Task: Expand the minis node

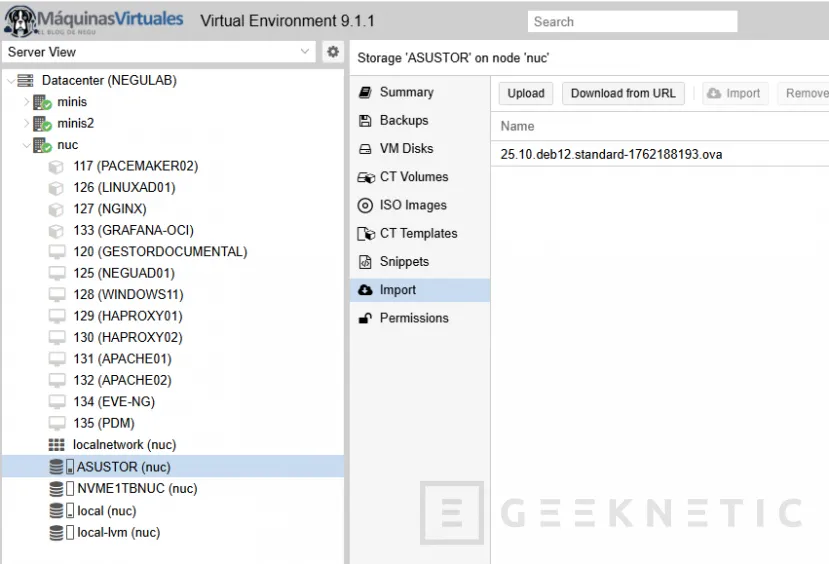Action: pyautogui.click(x=26, y=102)
